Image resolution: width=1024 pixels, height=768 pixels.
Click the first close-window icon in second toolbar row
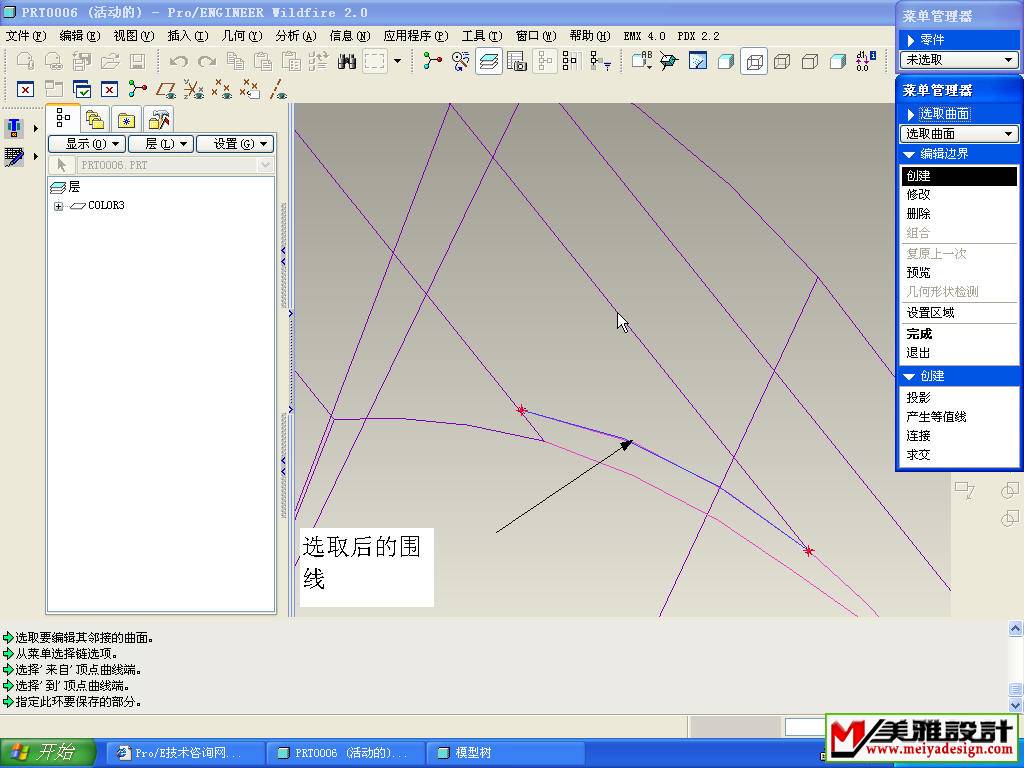pyautogui.click(x=25, y=88)
